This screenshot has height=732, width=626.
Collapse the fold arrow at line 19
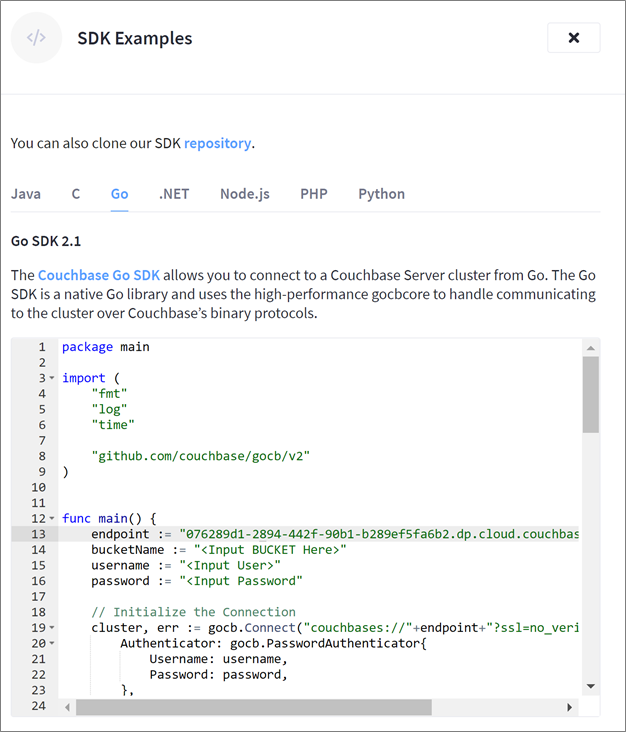[x=52, y=627]
